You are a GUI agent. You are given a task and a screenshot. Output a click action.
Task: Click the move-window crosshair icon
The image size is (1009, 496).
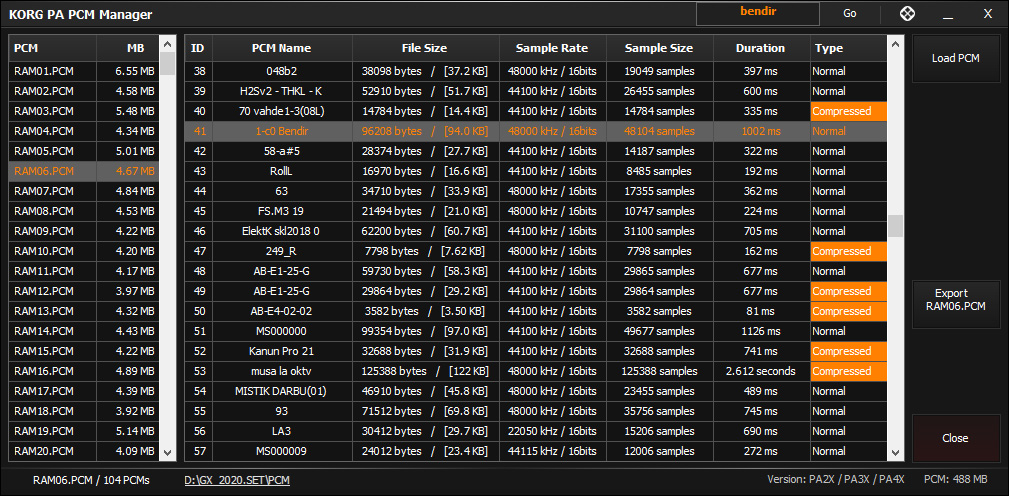pyautogui.click(x=906, y=14)
